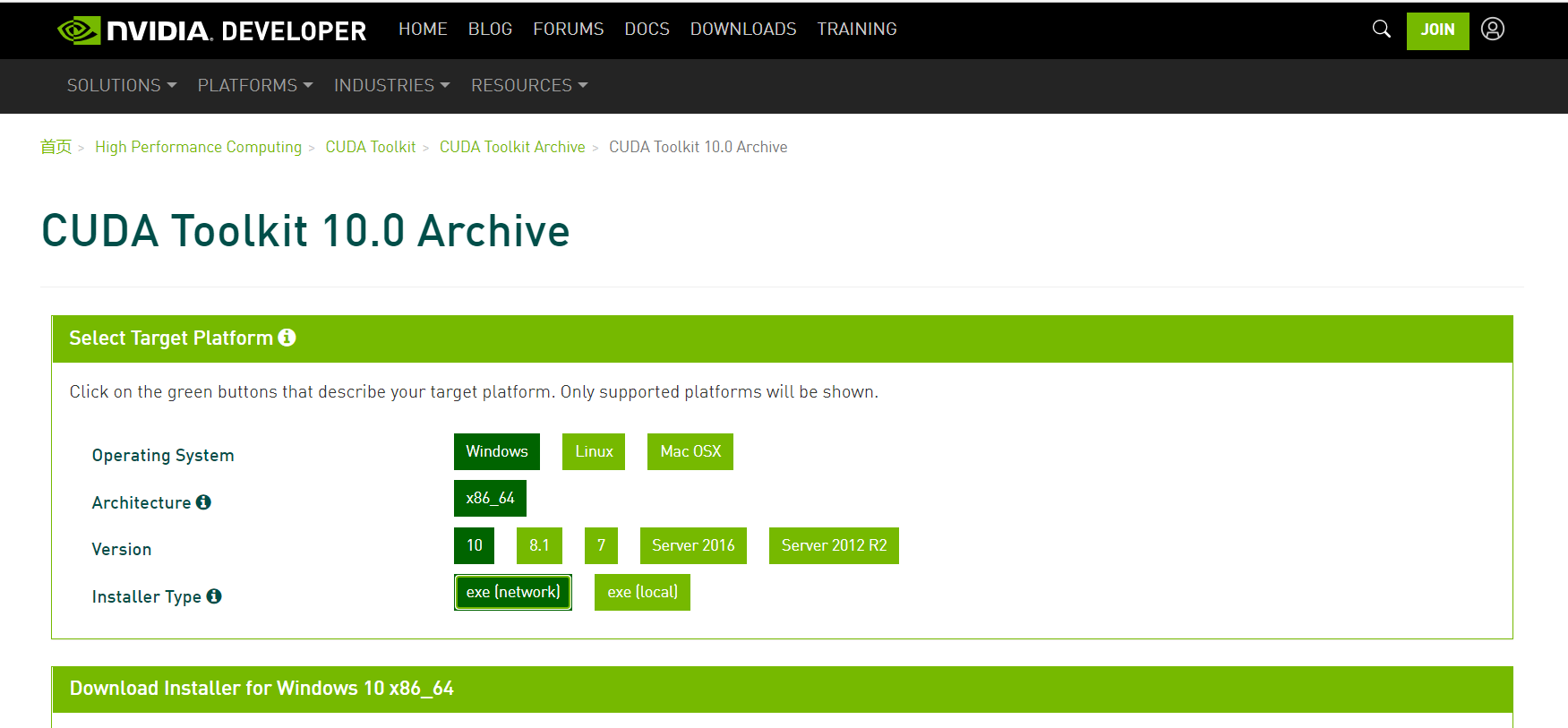Choose exe (network) installer type
1568x728 pixels.
tap(513, 592)
